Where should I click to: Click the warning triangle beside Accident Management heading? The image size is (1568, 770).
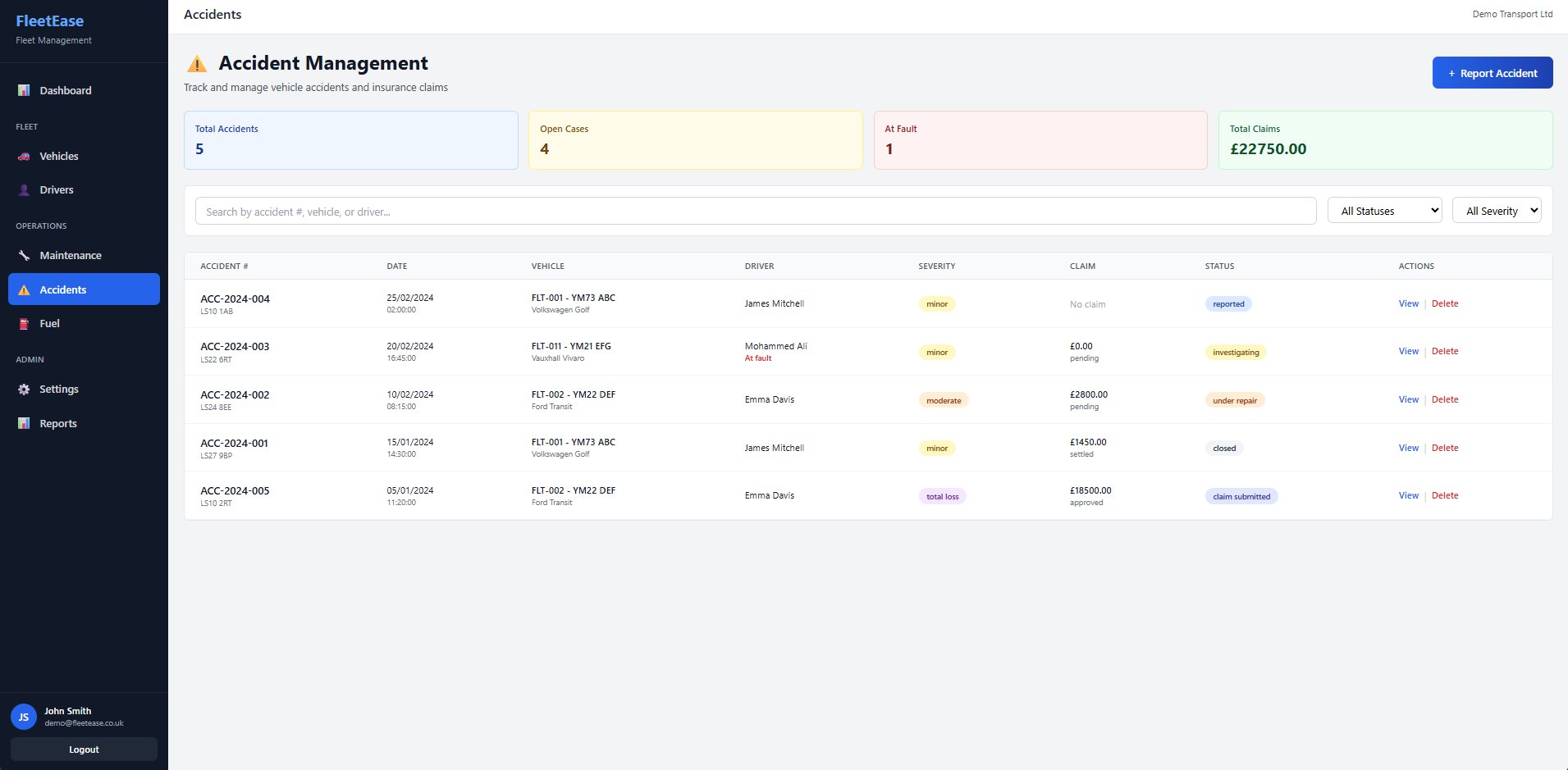pyautogui.click(x=197, y=62)
